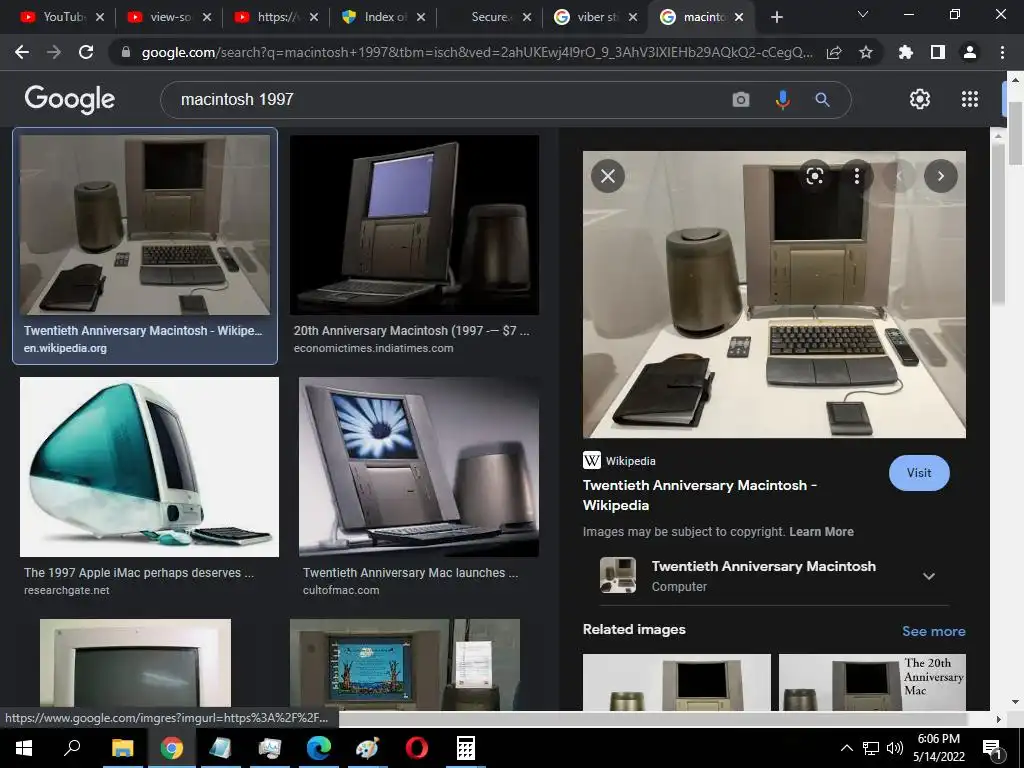Bookmark this page with star icon
This screenshot has height=768, width=1024.
click(866, 53)
